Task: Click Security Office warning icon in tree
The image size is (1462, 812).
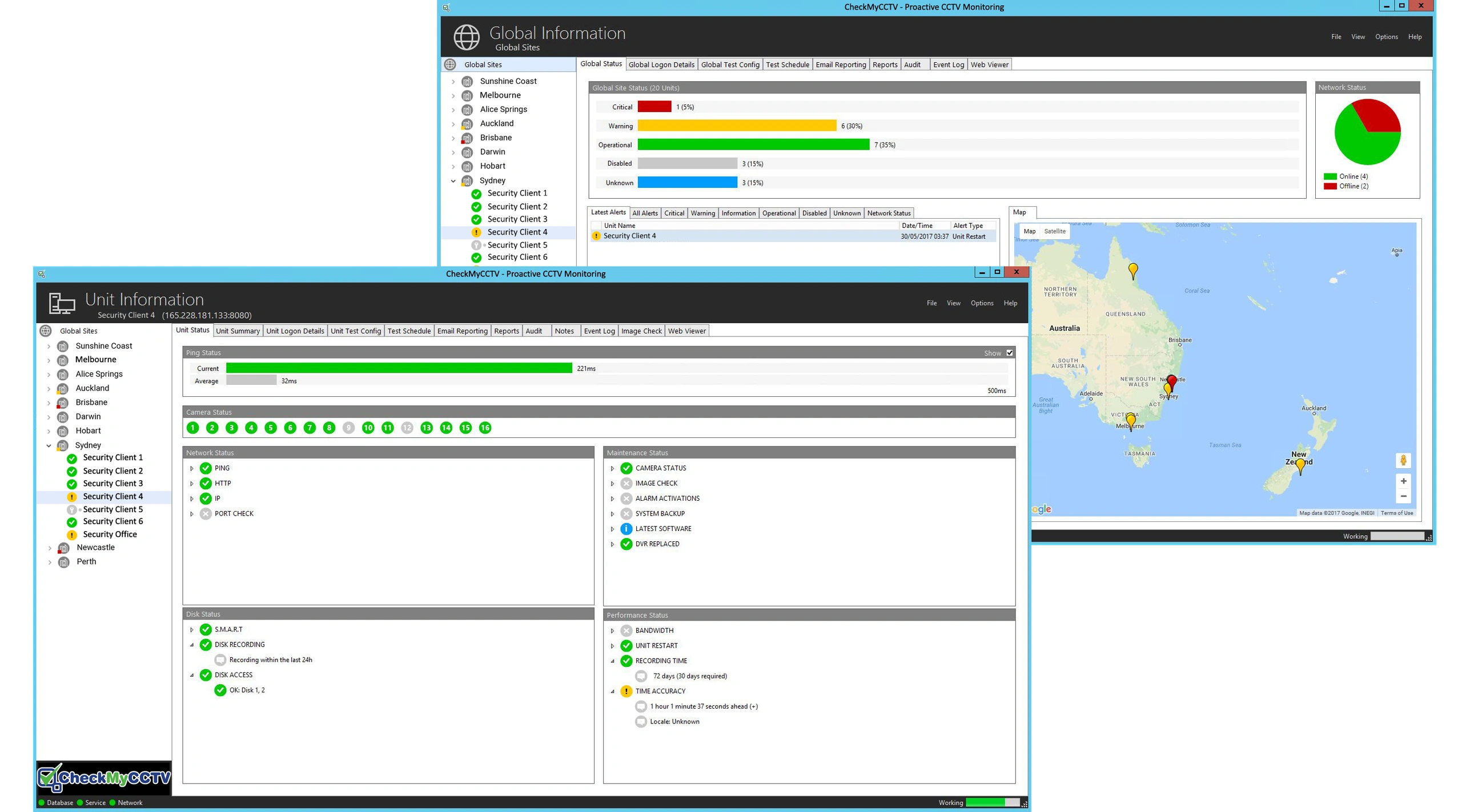Action: tap(72, 535)
